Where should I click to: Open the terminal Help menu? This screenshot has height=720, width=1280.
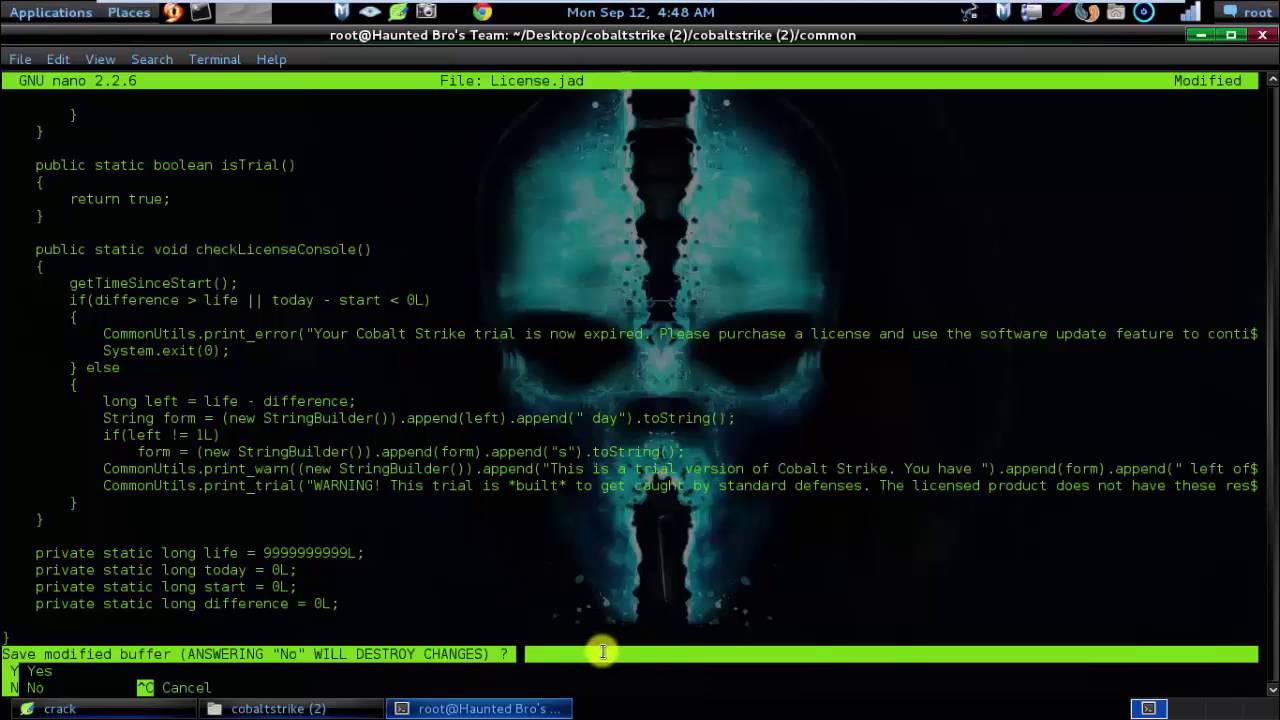coord(271,59)
